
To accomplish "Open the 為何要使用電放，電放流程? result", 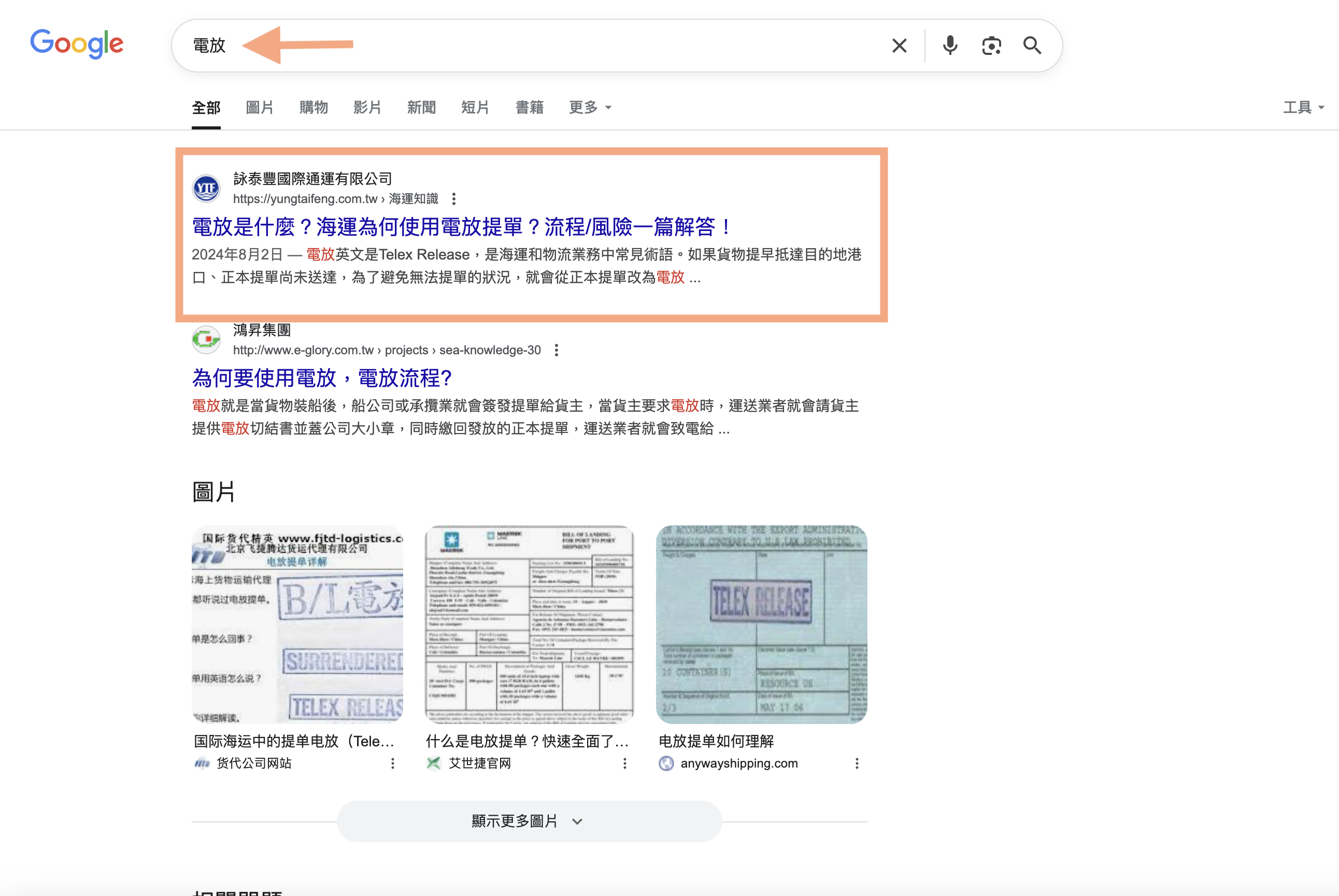I will 322,378.
